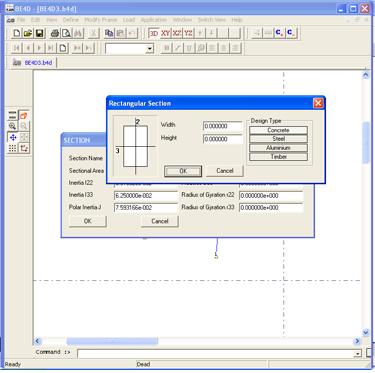Switch to the 3D view button
The width and height of the screenshot is (375, 373).
tap(154, 33)
